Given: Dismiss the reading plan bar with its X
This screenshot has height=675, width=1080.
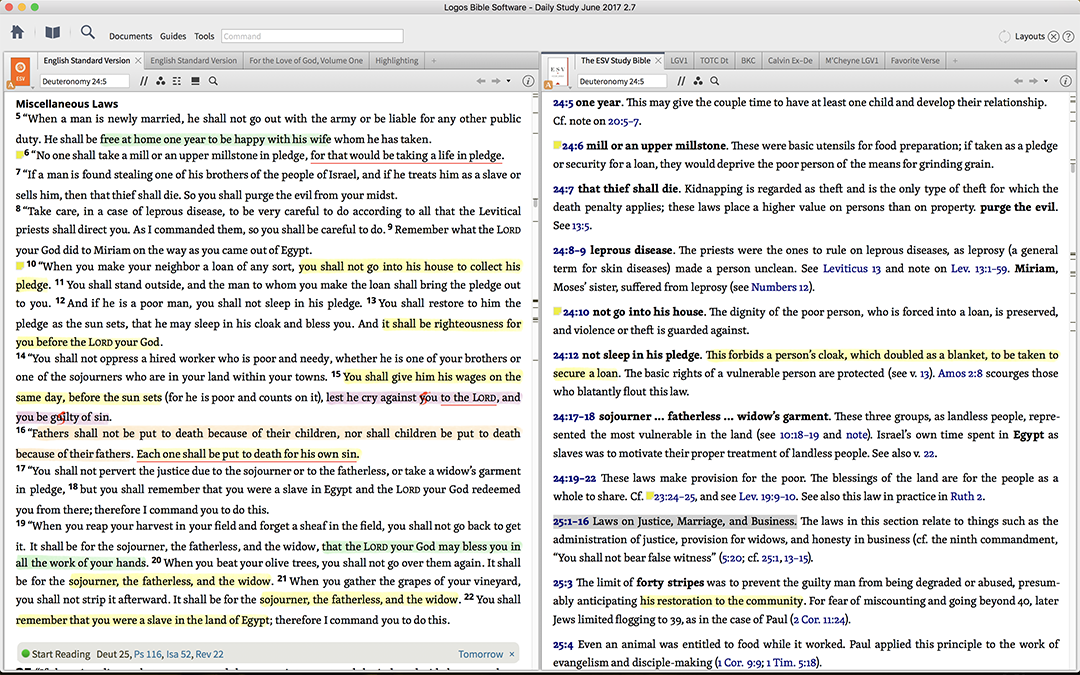Looking at the screenshot, I should 512,654.
